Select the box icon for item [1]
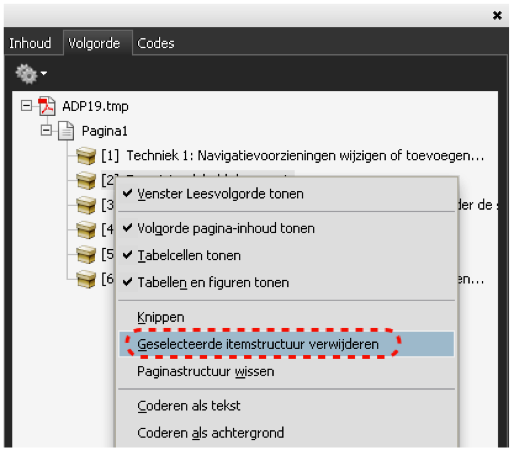 (x=86, y=156)
